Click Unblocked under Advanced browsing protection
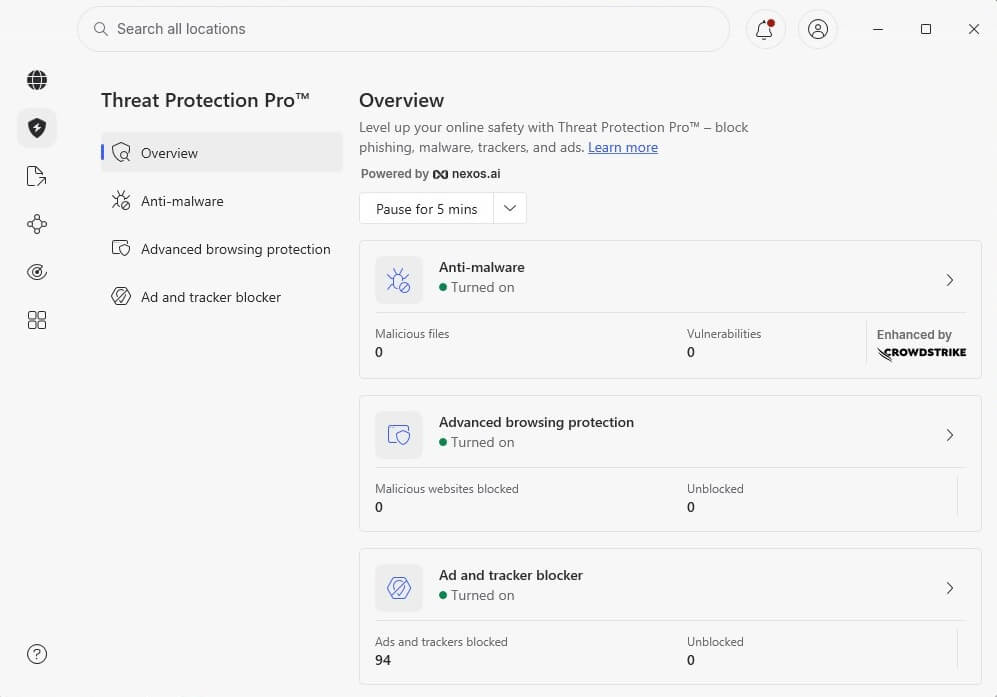The image size is (997, 697). point(715,489)
